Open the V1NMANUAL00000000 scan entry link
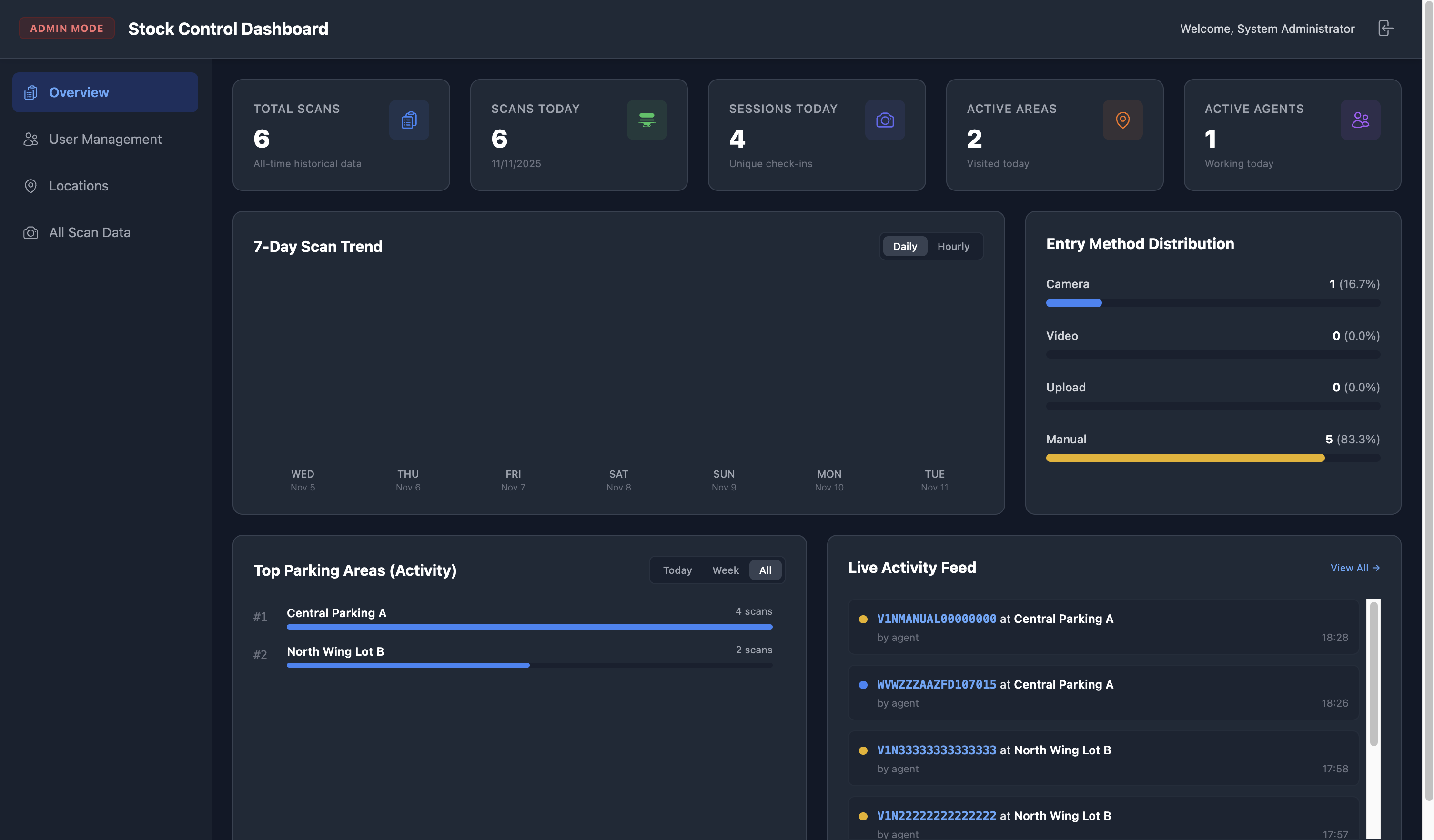Screen dimensions: 1434x840 tap(936, 619)
